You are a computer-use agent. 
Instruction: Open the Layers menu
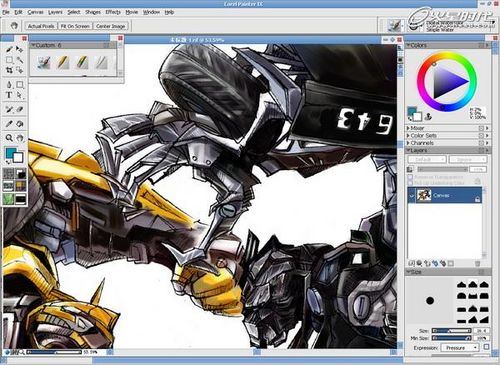pyautogui.click(x=55, y=12)
